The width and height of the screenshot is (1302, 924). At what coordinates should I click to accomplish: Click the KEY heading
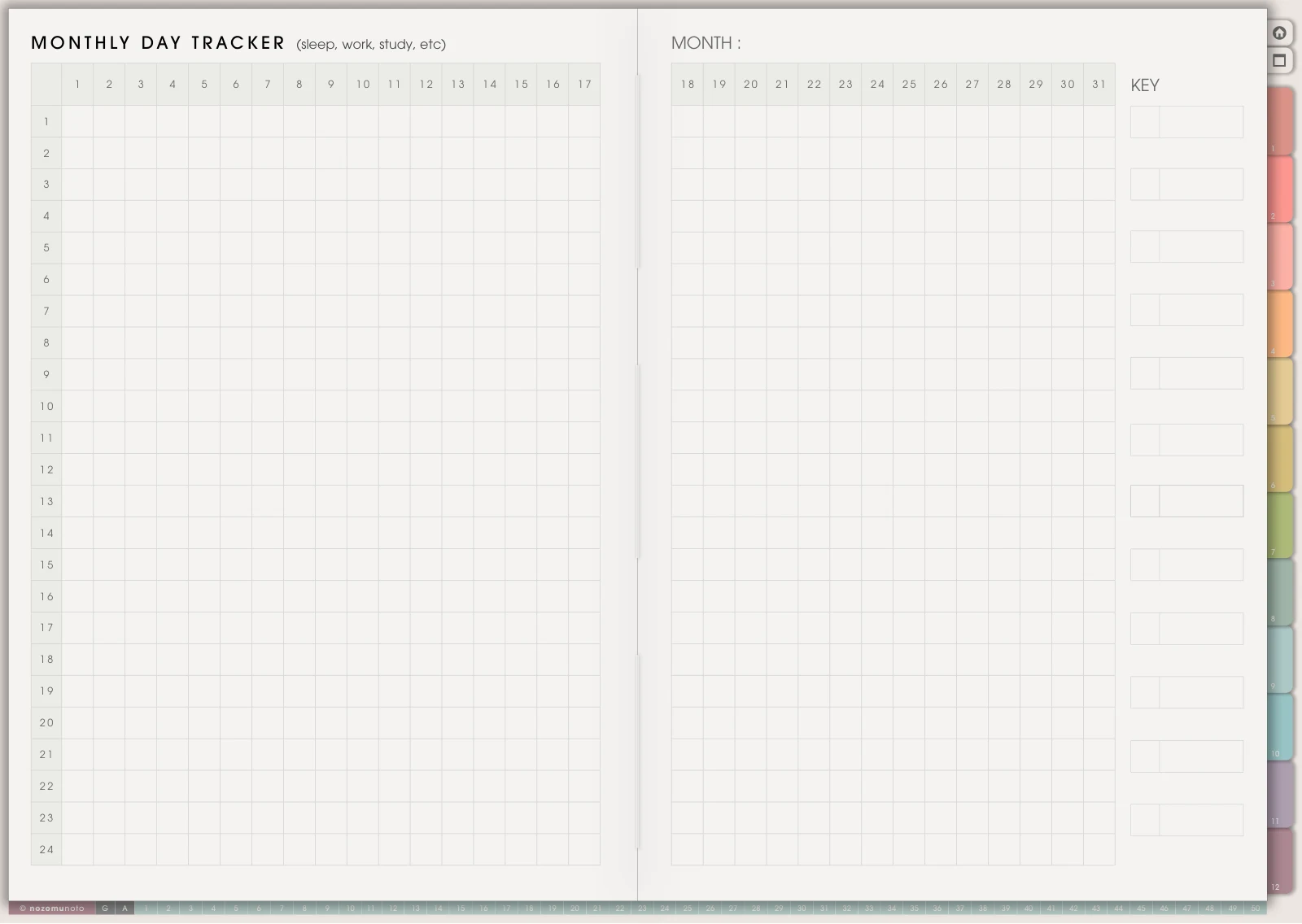click(1145, 85)
